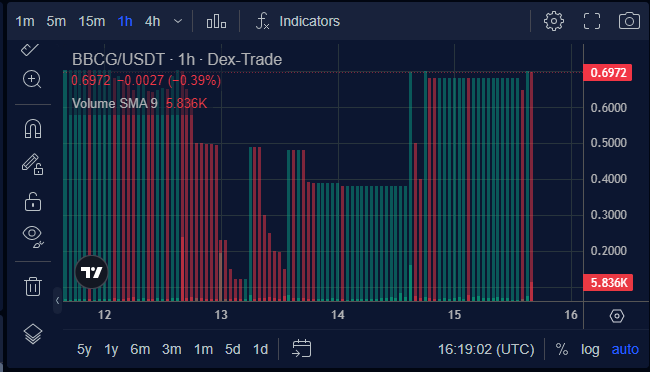
Task: Click the 0.5000 price axis value
Action: pyautogui.click(x=609, y=143)
